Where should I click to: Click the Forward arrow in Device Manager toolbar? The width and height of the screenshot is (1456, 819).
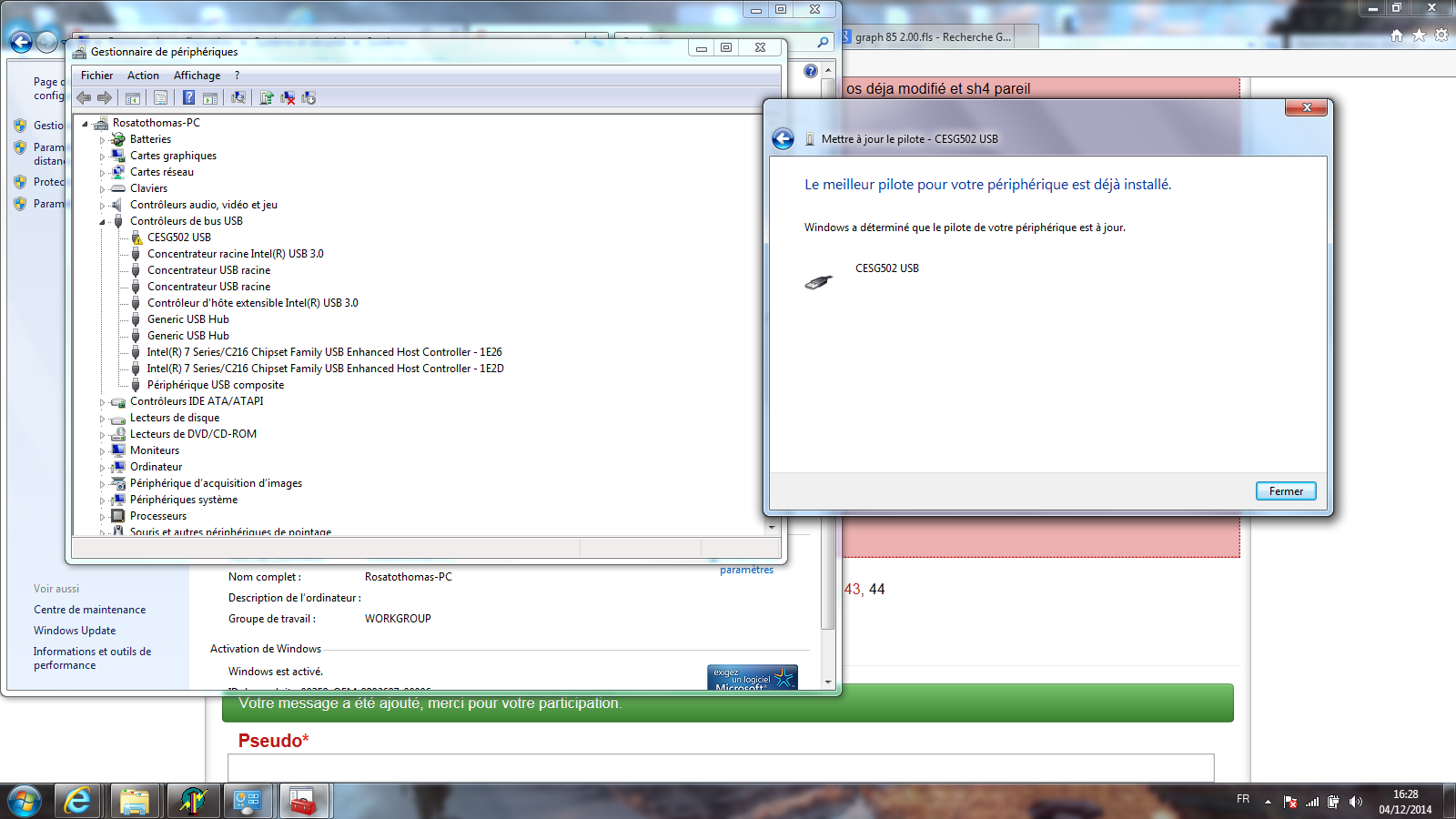(x=104, y=97)
